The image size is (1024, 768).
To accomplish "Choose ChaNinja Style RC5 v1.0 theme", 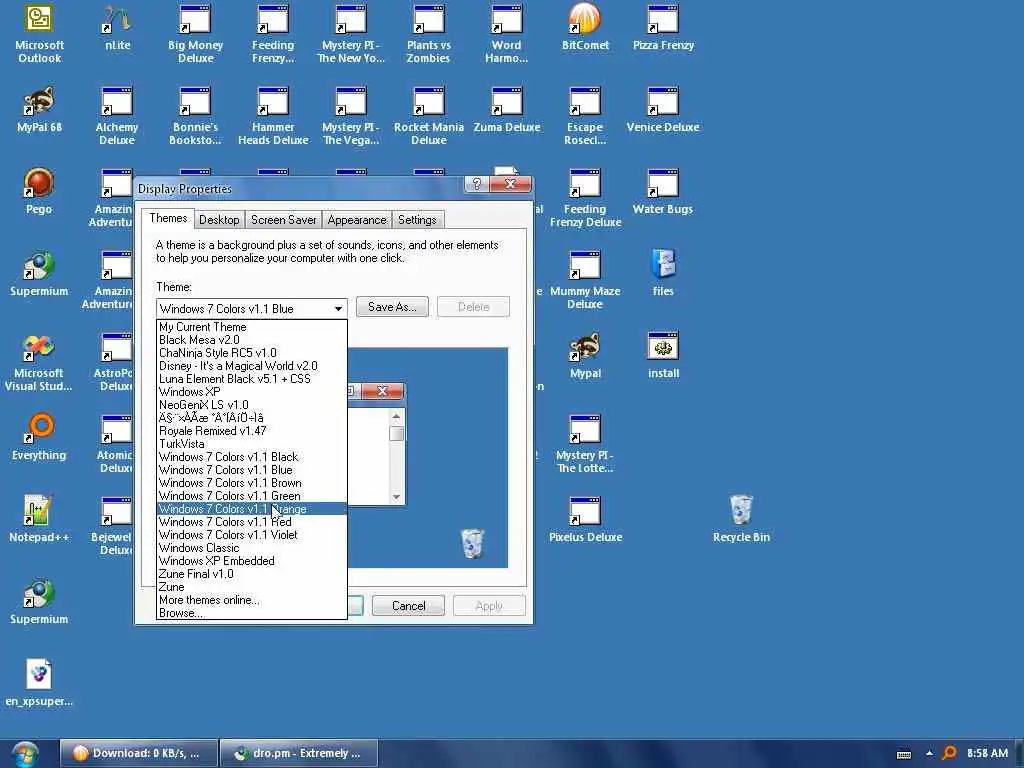I will tap(251, 353).
